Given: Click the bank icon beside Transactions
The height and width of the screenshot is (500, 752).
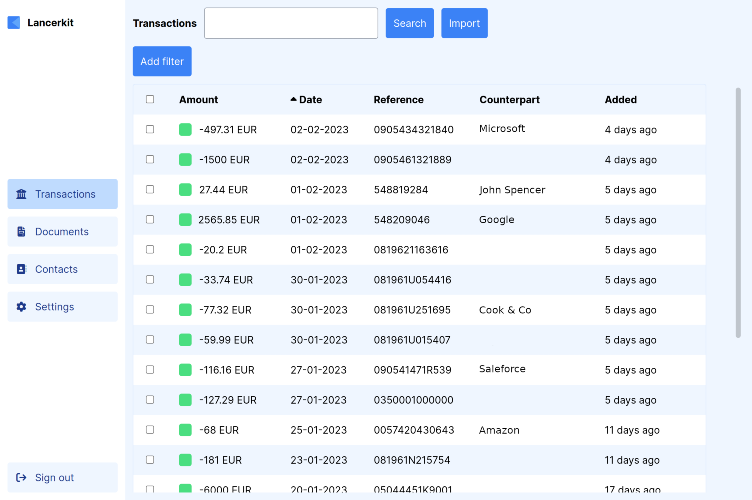Looking at the screenshot, I should point(21,194).
